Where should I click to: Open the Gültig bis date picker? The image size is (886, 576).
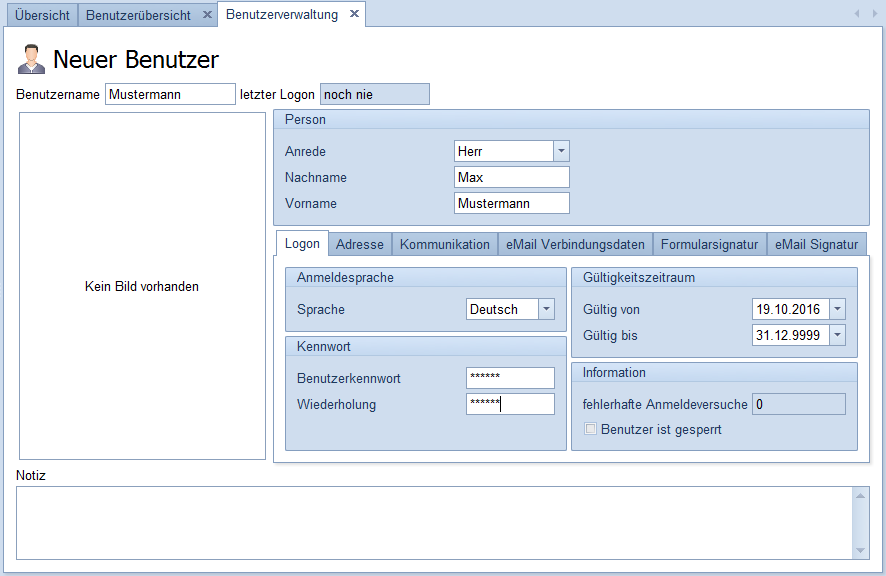point(837,335)
